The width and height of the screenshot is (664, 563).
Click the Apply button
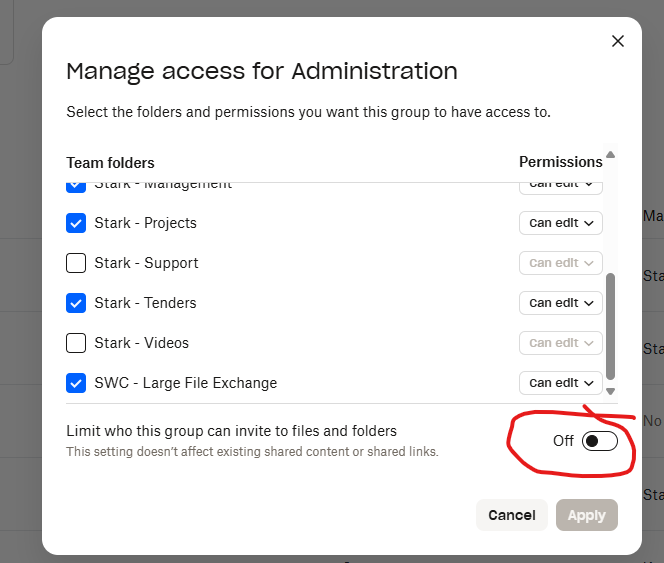point(587,515)
